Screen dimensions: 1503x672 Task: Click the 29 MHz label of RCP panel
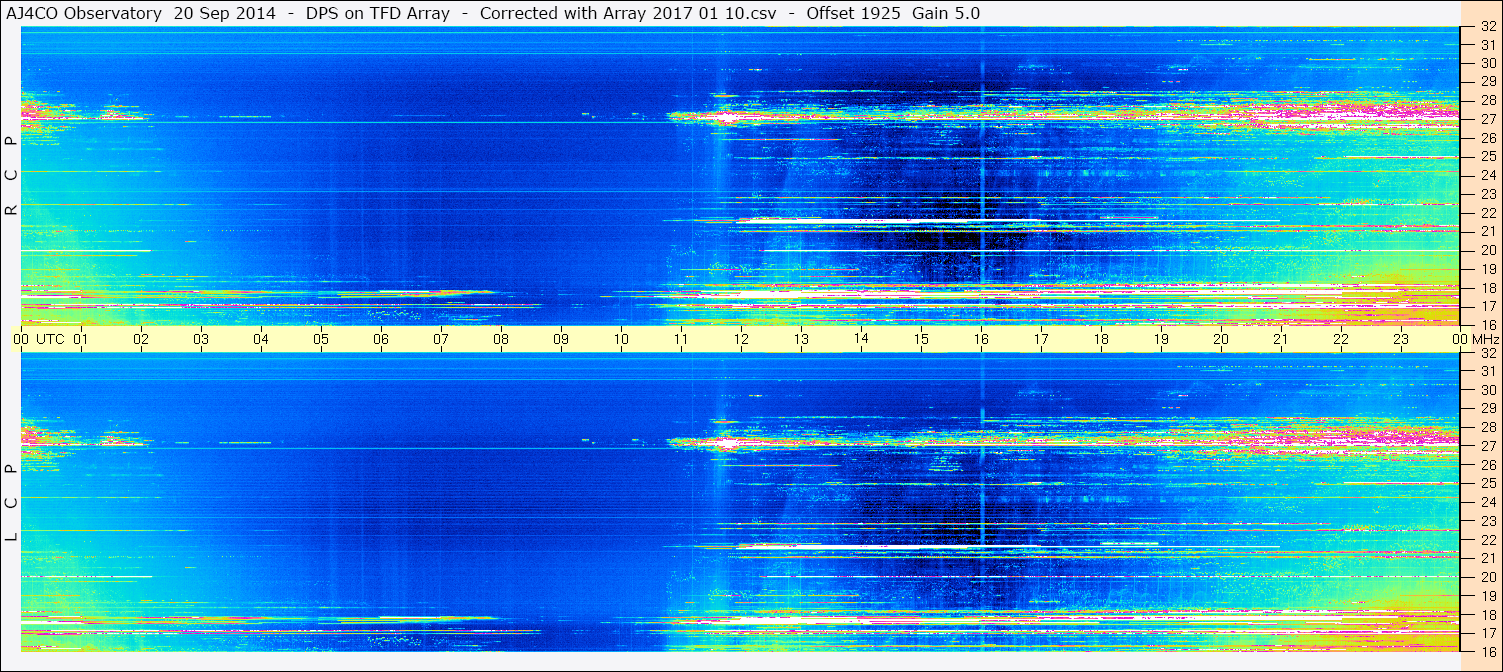click(1487, 82)
